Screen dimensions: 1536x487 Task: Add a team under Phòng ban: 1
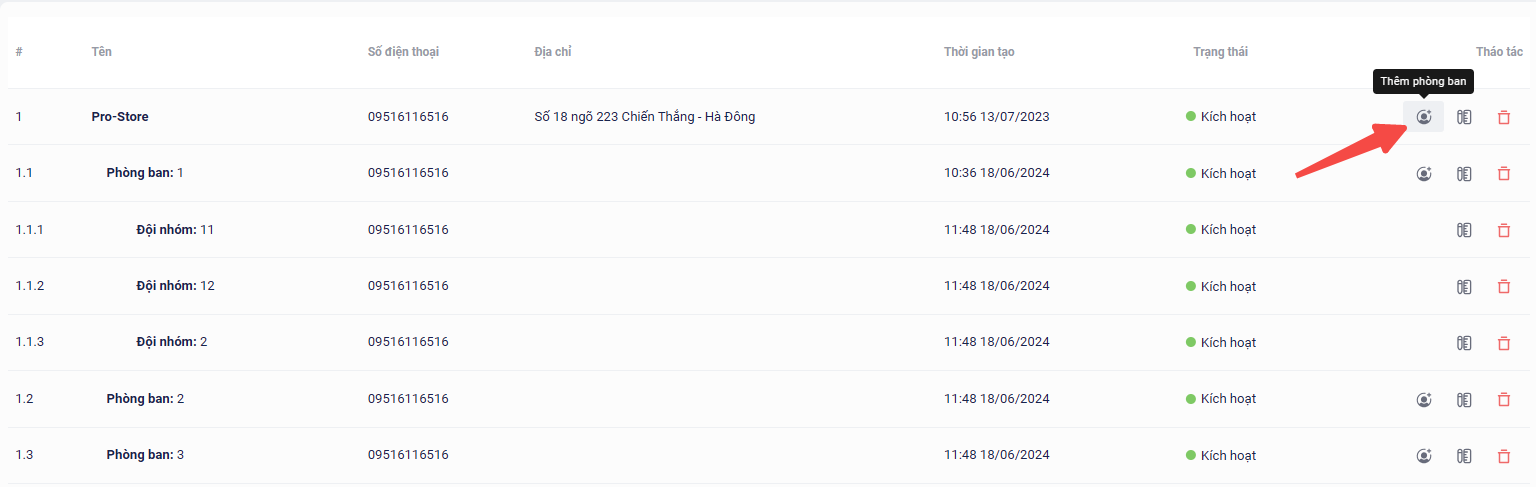[1424, 174]
